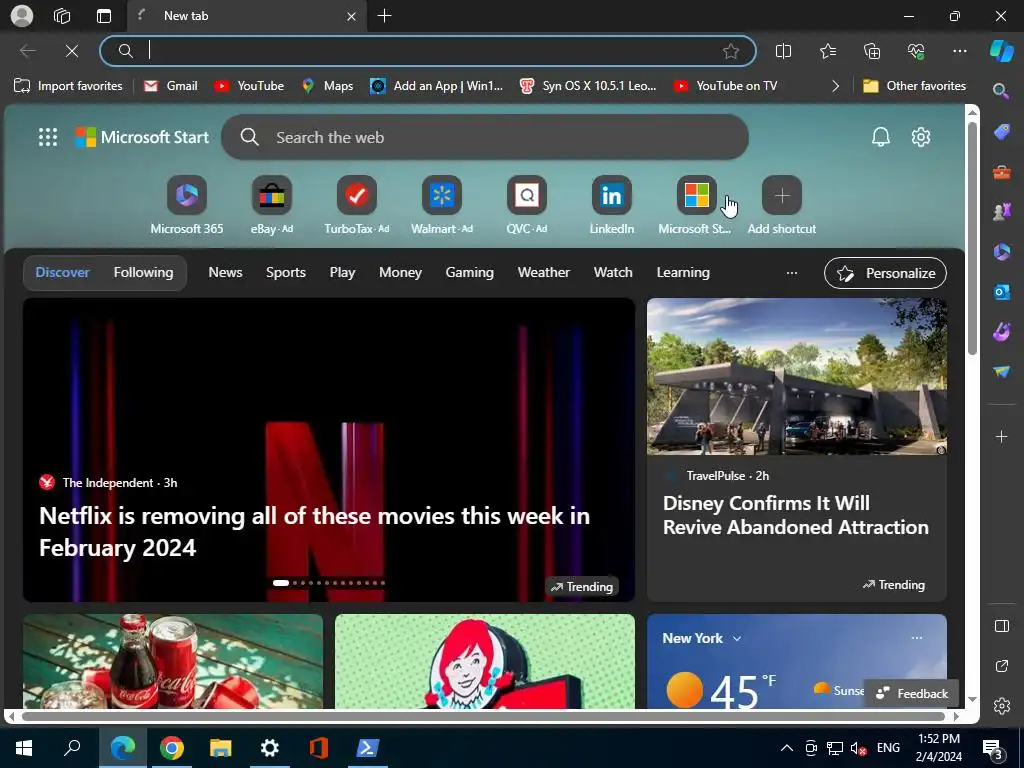Screen dimensions: 1024x768
Task: Open the Sports feed tab
Action: (285, 272)
